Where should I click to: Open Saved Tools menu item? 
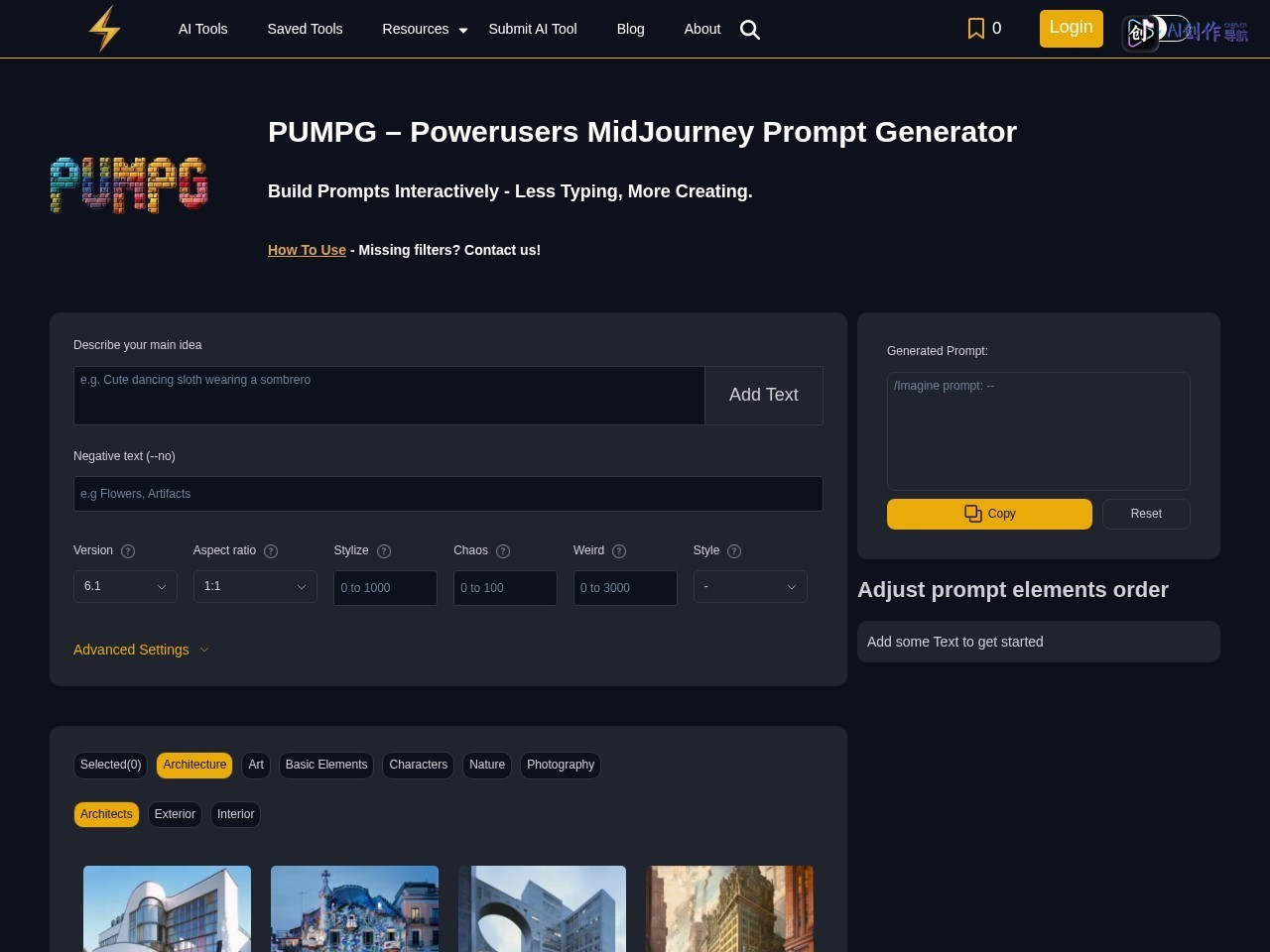[305, 29]
